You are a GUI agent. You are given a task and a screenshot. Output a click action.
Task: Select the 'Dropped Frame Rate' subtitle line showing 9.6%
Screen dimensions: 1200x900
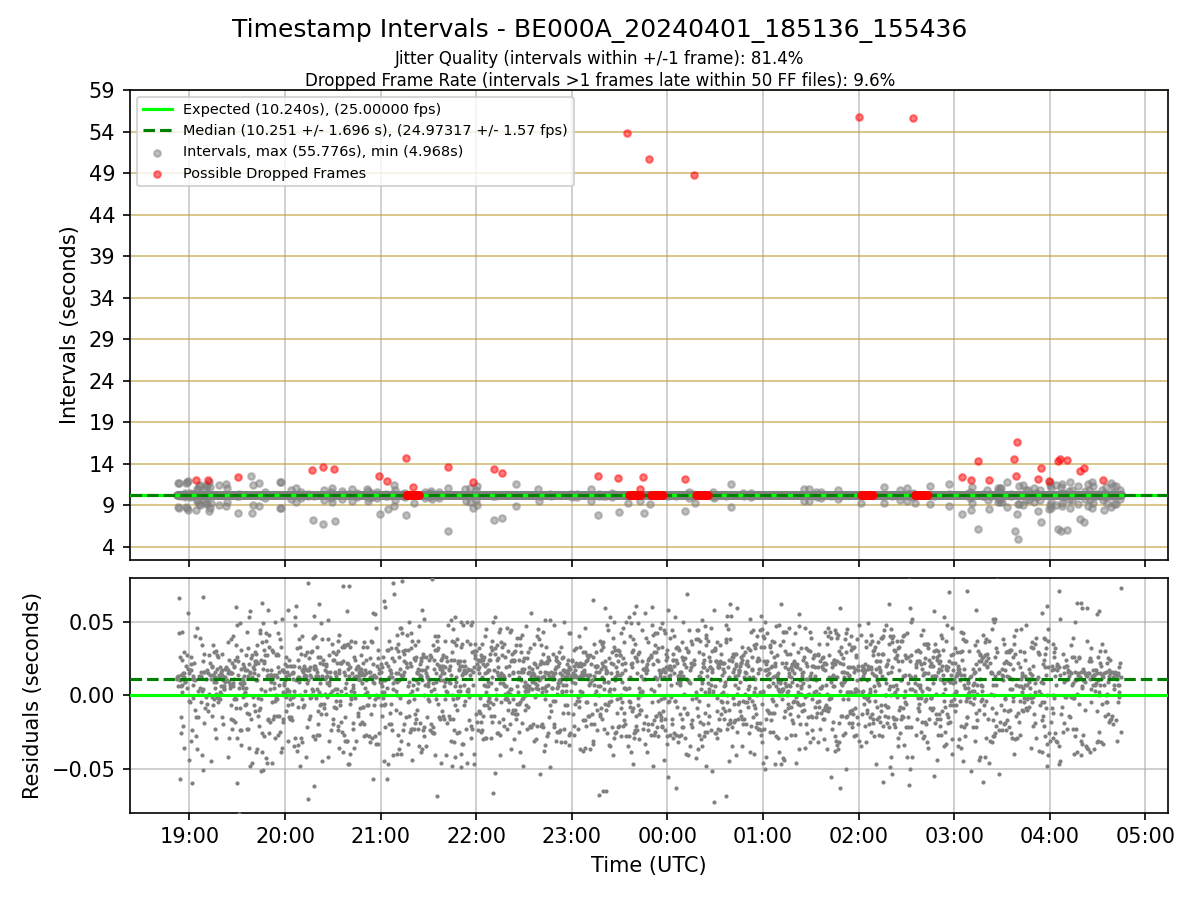point(599,79)
